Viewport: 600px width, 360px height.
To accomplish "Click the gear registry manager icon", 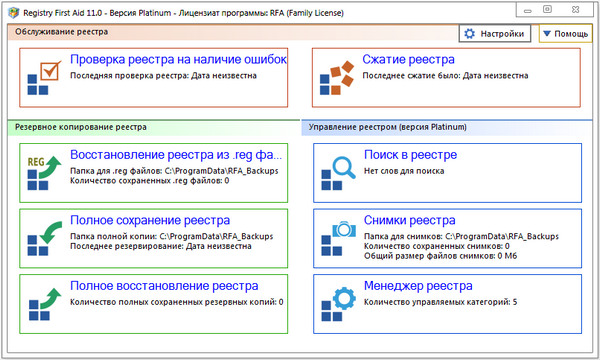I will coord(338,304).
